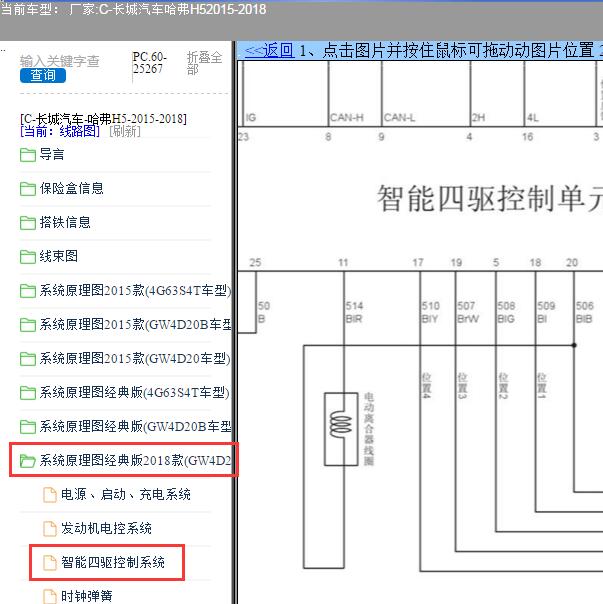Expand 系统原理图2015款(GW4D20车型) item

(135, 358)
